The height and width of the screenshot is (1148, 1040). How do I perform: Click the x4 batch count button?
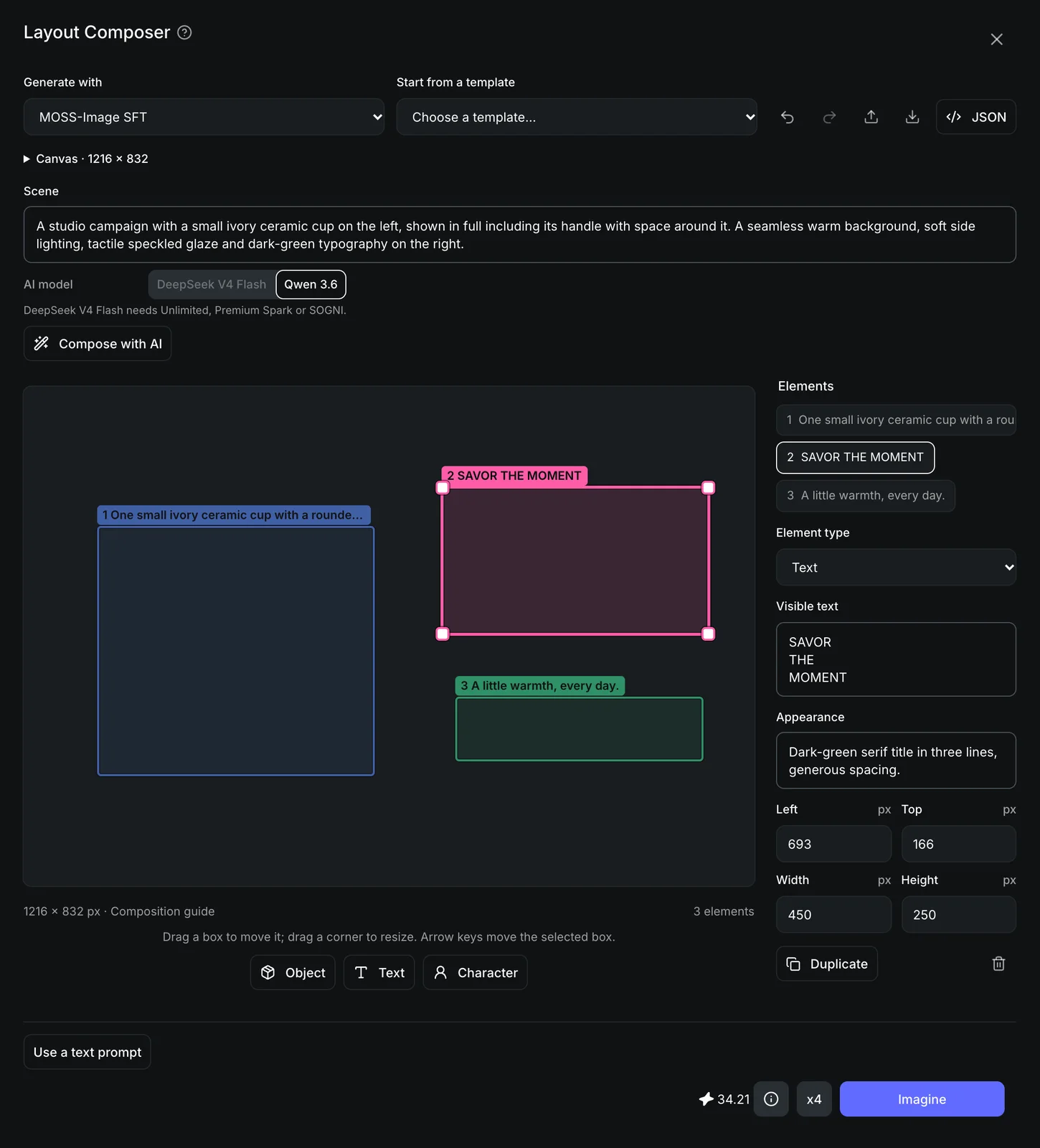[814, 1099]
